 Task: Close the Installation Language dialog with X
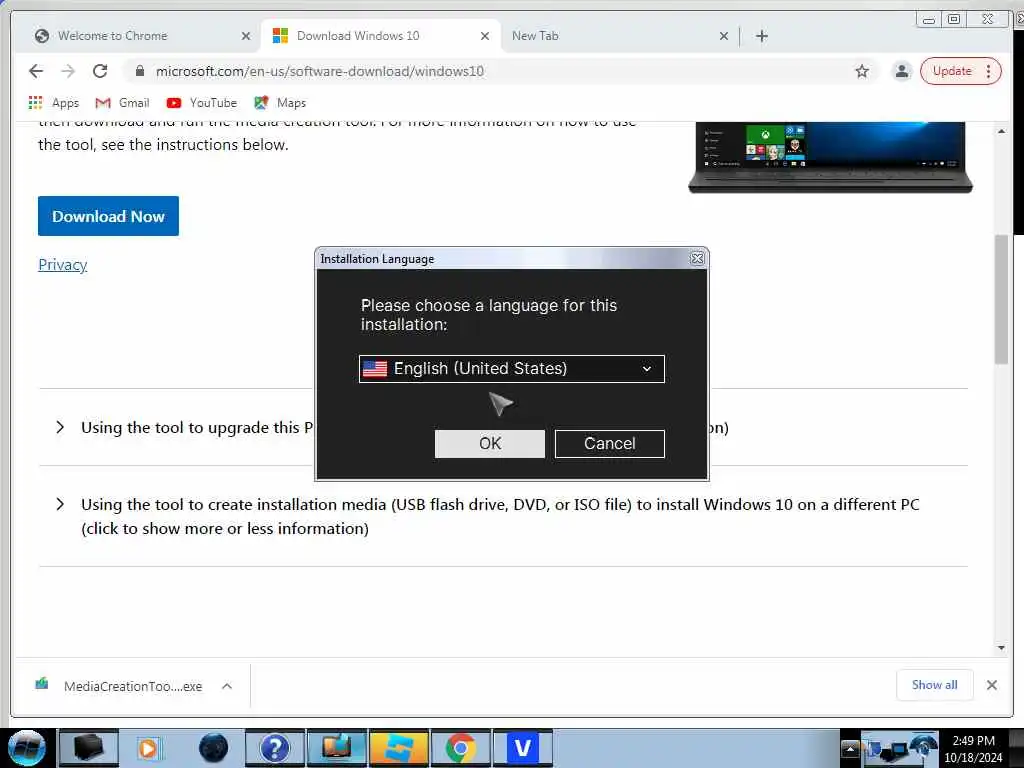pyautogui.click(x=697, y=259)
